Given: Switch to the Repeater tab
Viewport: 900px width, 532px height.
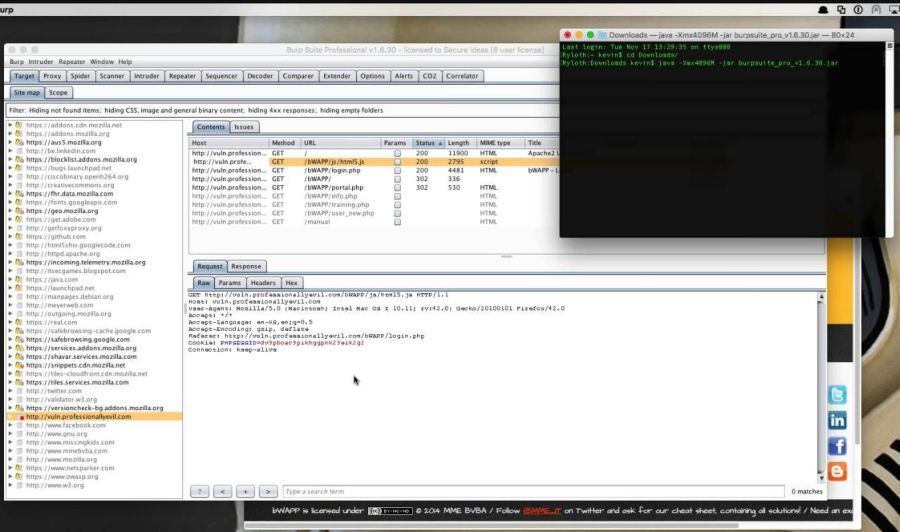Looking at the screenshot, I should pos(183,76).
